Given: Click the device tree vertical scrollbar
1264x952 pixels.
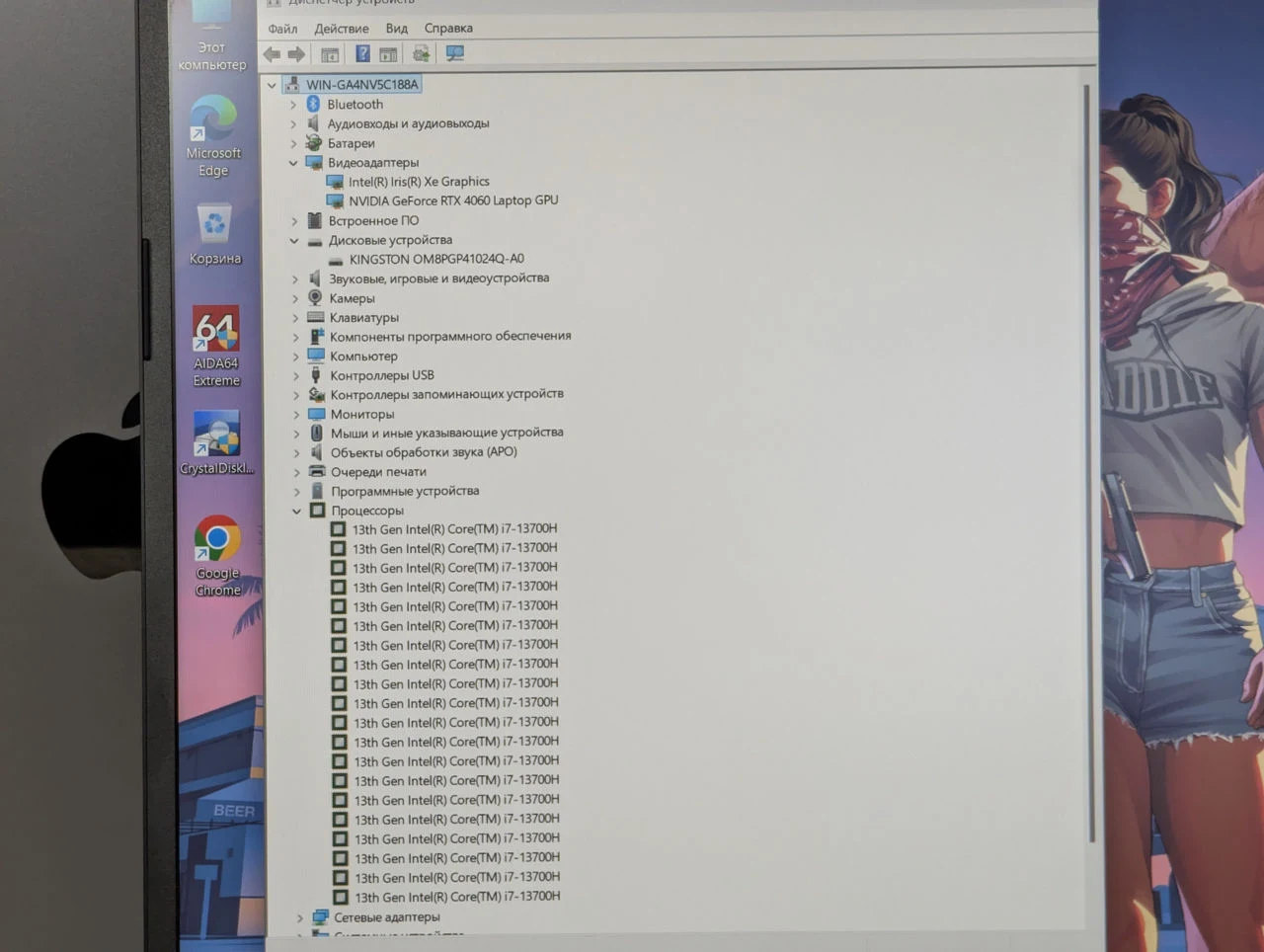Looking at the screenshot, I should point(1088,464).
